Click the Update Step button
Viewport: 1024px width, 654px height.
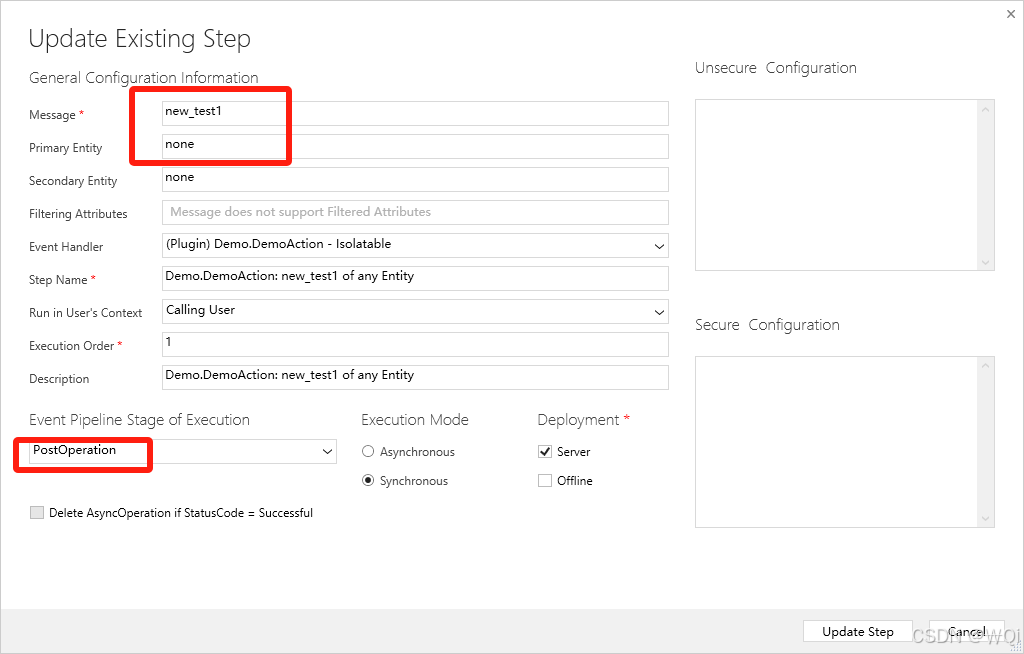(857, 632)
